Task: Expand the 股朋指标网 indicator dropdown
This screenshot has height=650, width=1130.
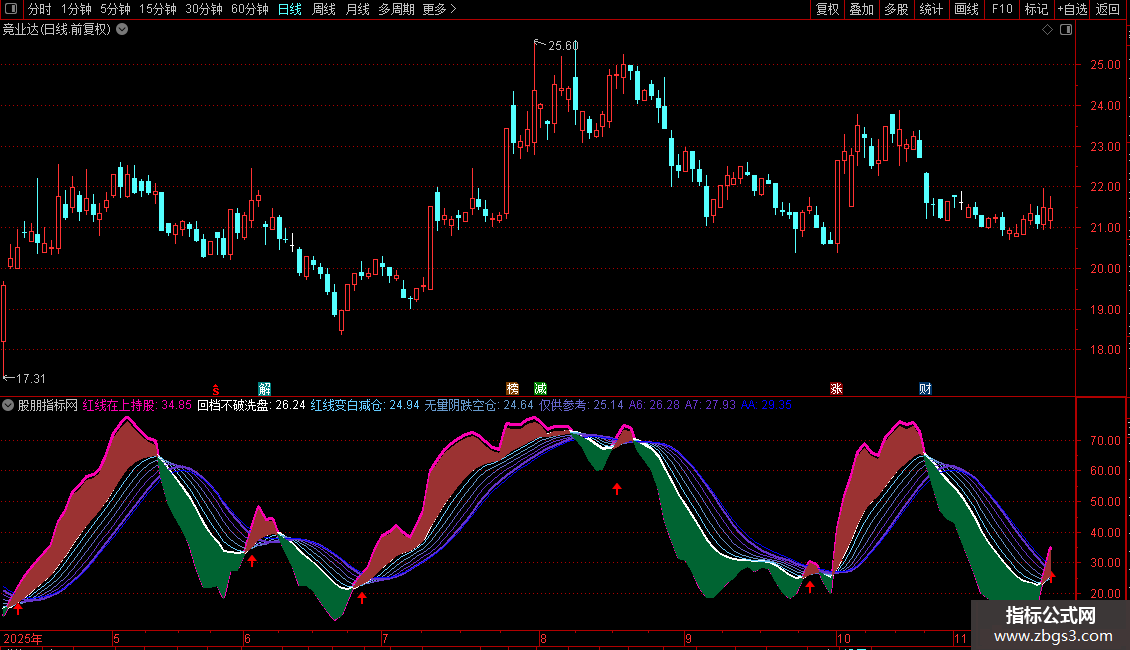Action: click(8, 405)
